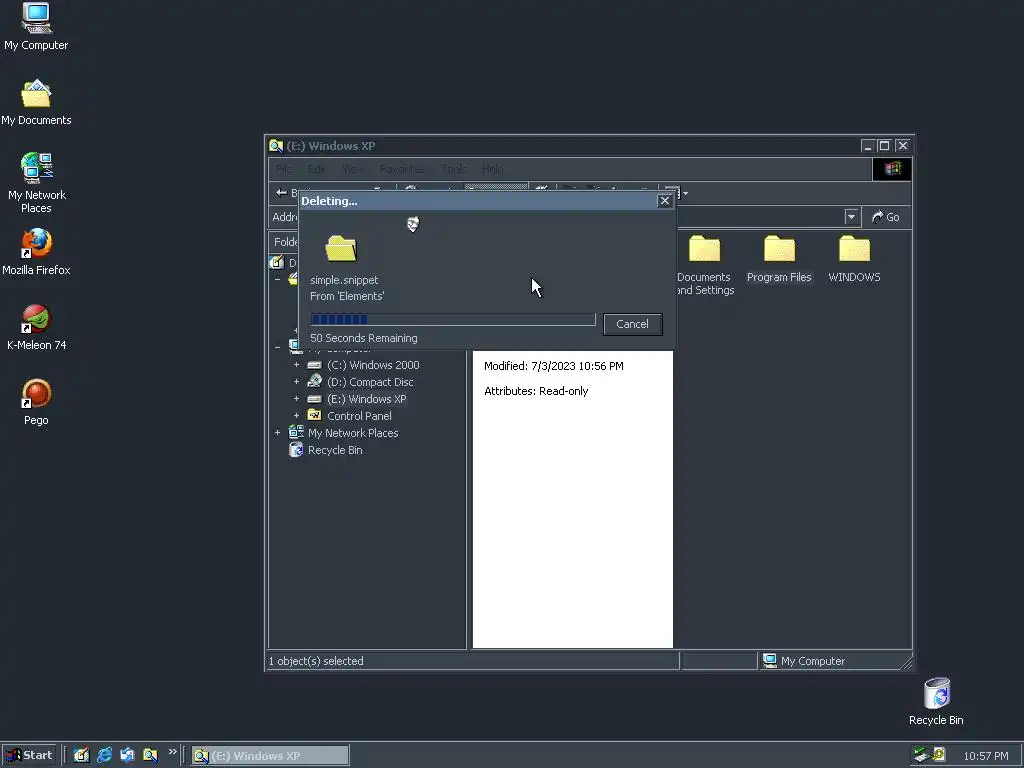1024x768 pixels.
Task: Click the Compact Disc drive icon in tree
Action: pyautogui.click(x=314, y=381)
